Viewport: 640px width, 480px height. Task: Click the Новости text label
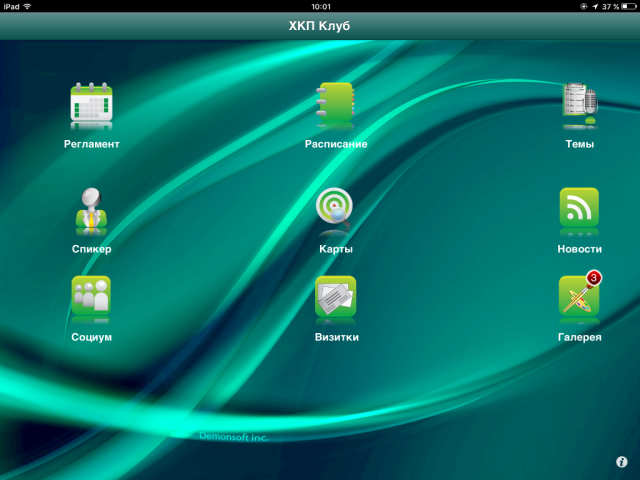coord(580,249)
